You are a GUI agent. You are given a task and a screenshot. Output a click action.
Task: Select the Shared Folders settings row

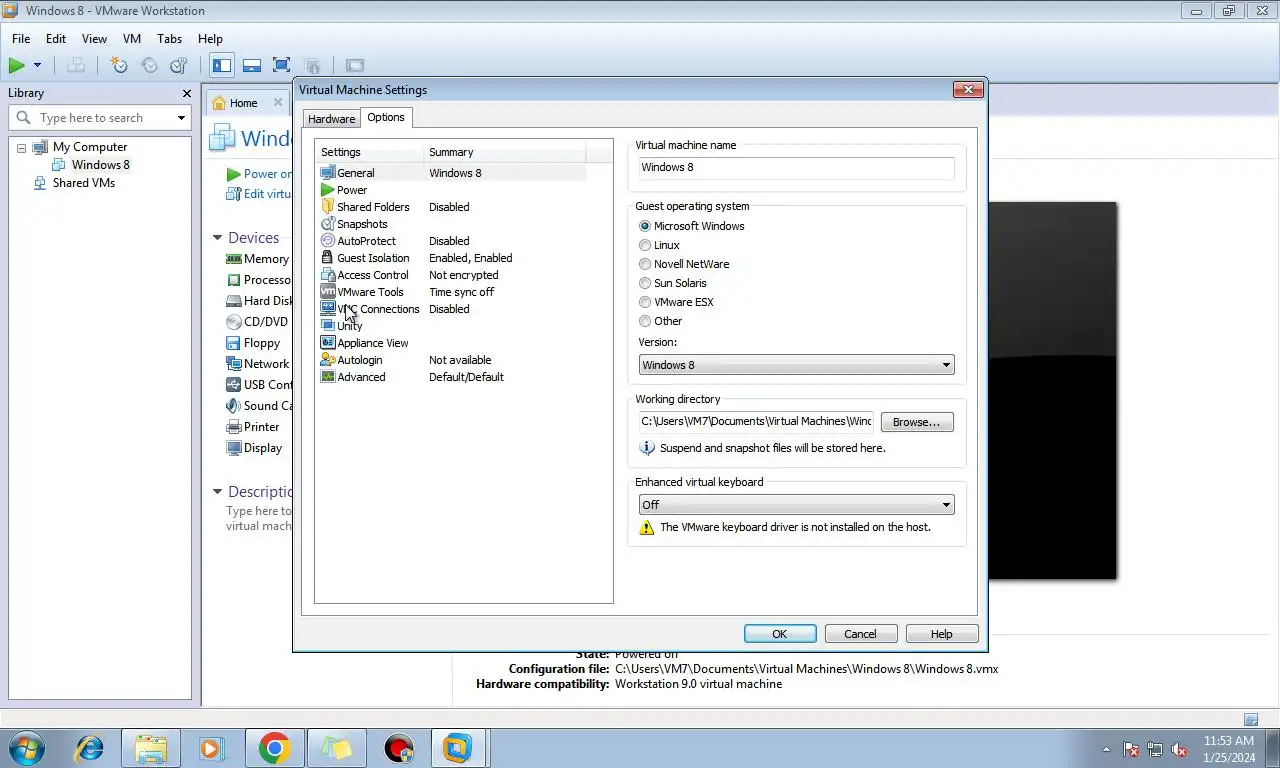point(452,207)
